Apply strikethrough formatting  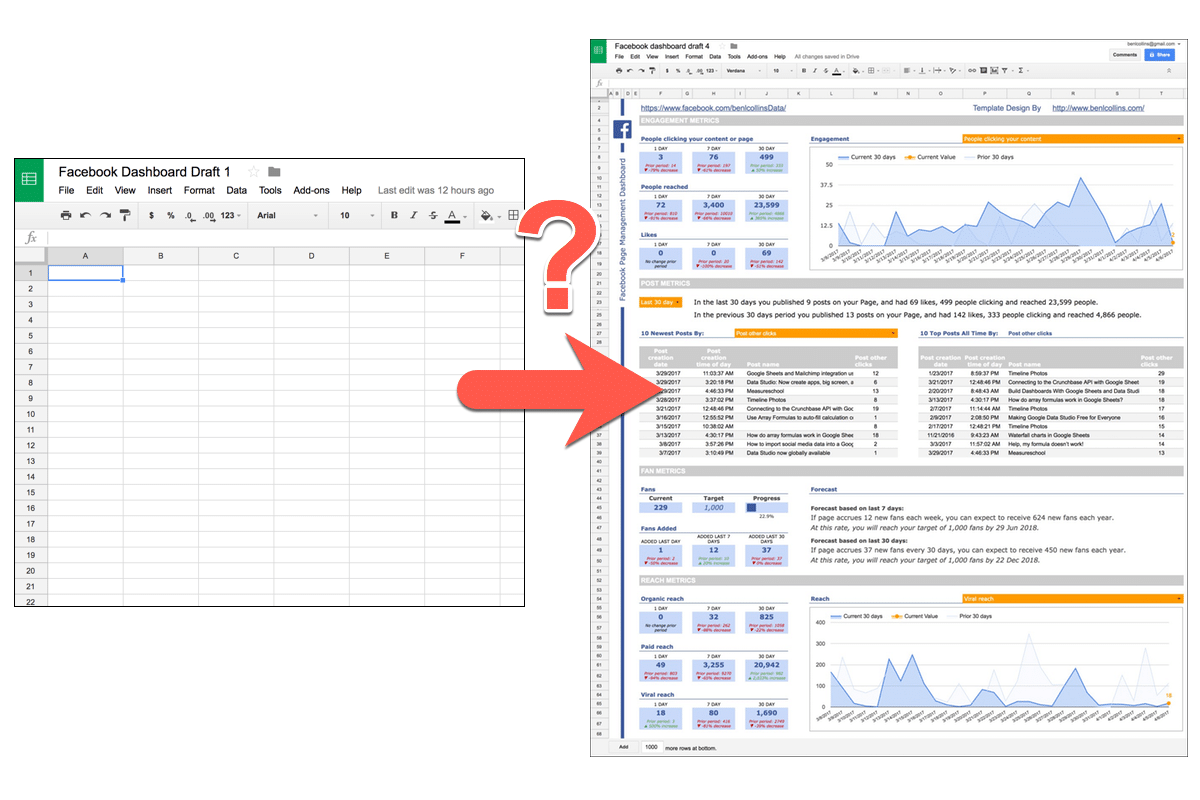432,215
